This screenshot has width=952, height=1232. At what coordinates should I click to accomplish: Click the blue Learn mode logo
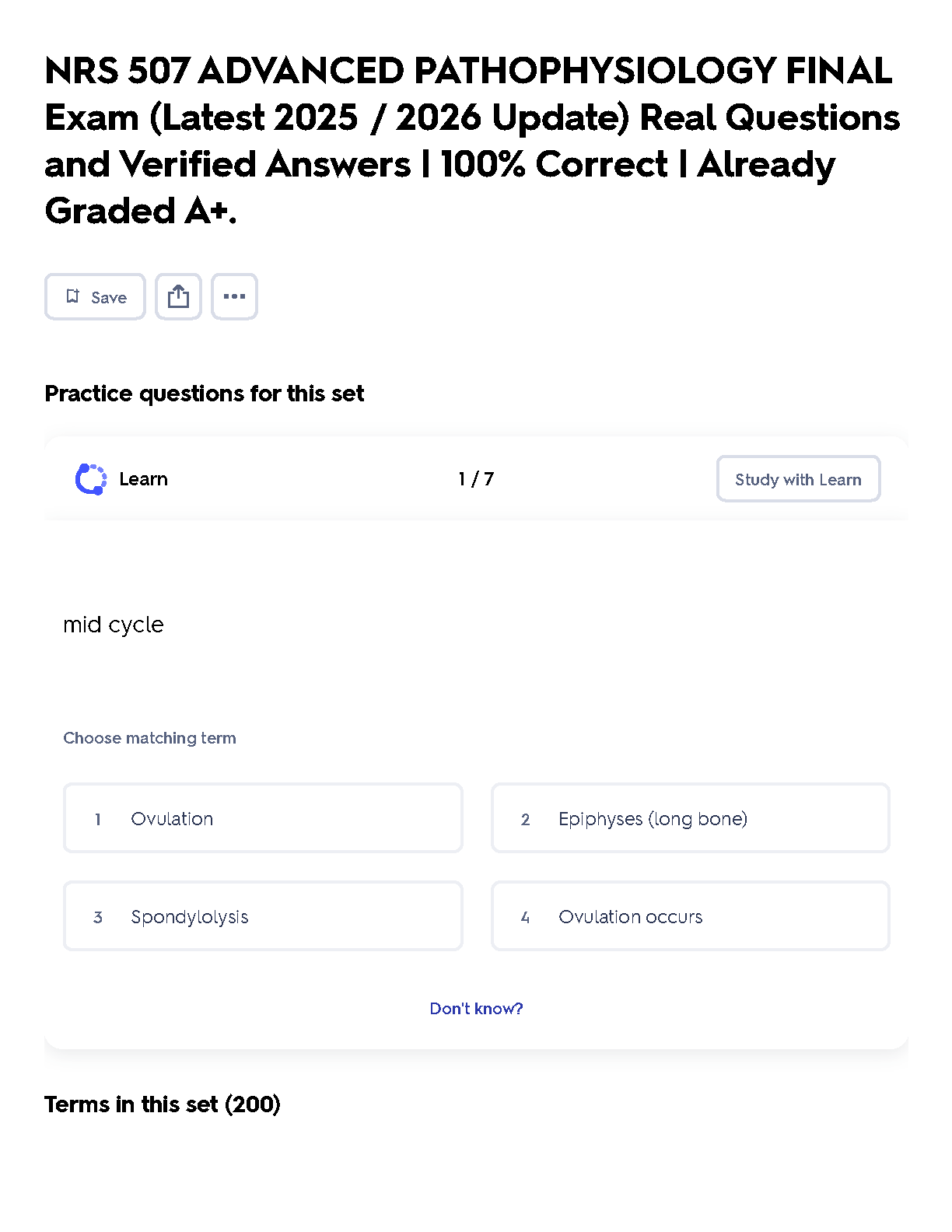point(90,479)
